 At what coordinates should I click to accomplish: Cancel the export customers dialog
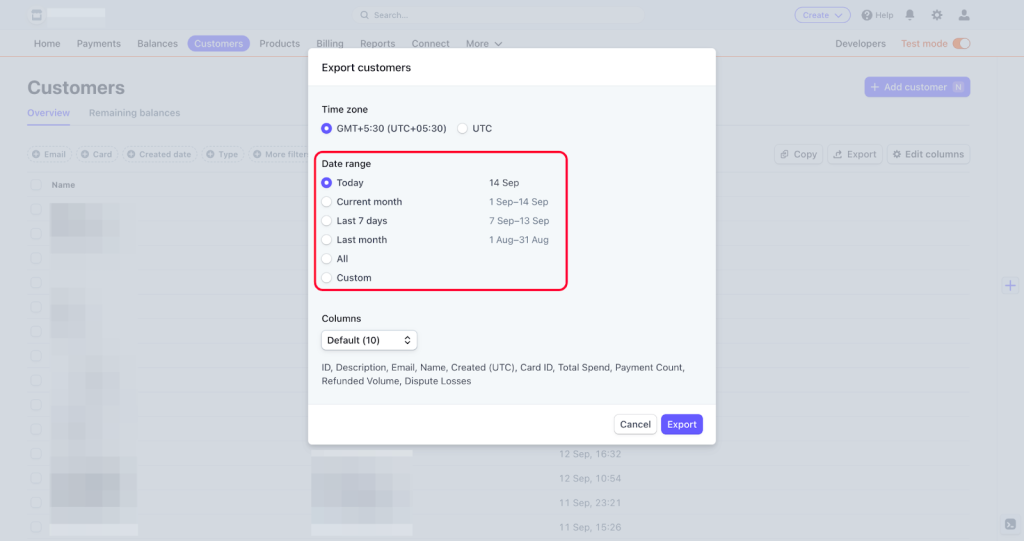[635, 425]
